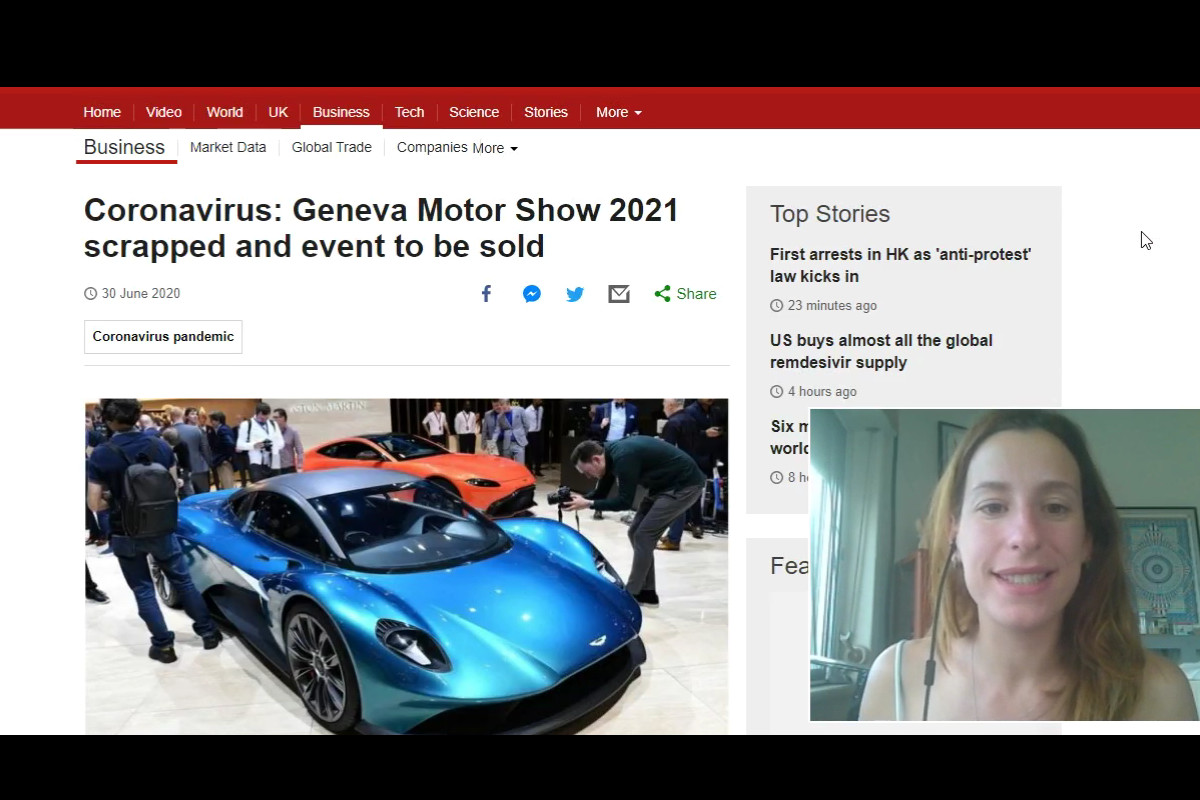
Task: Share article on Facebook icon
Action: pyautogui.click(x=486, y=294)
